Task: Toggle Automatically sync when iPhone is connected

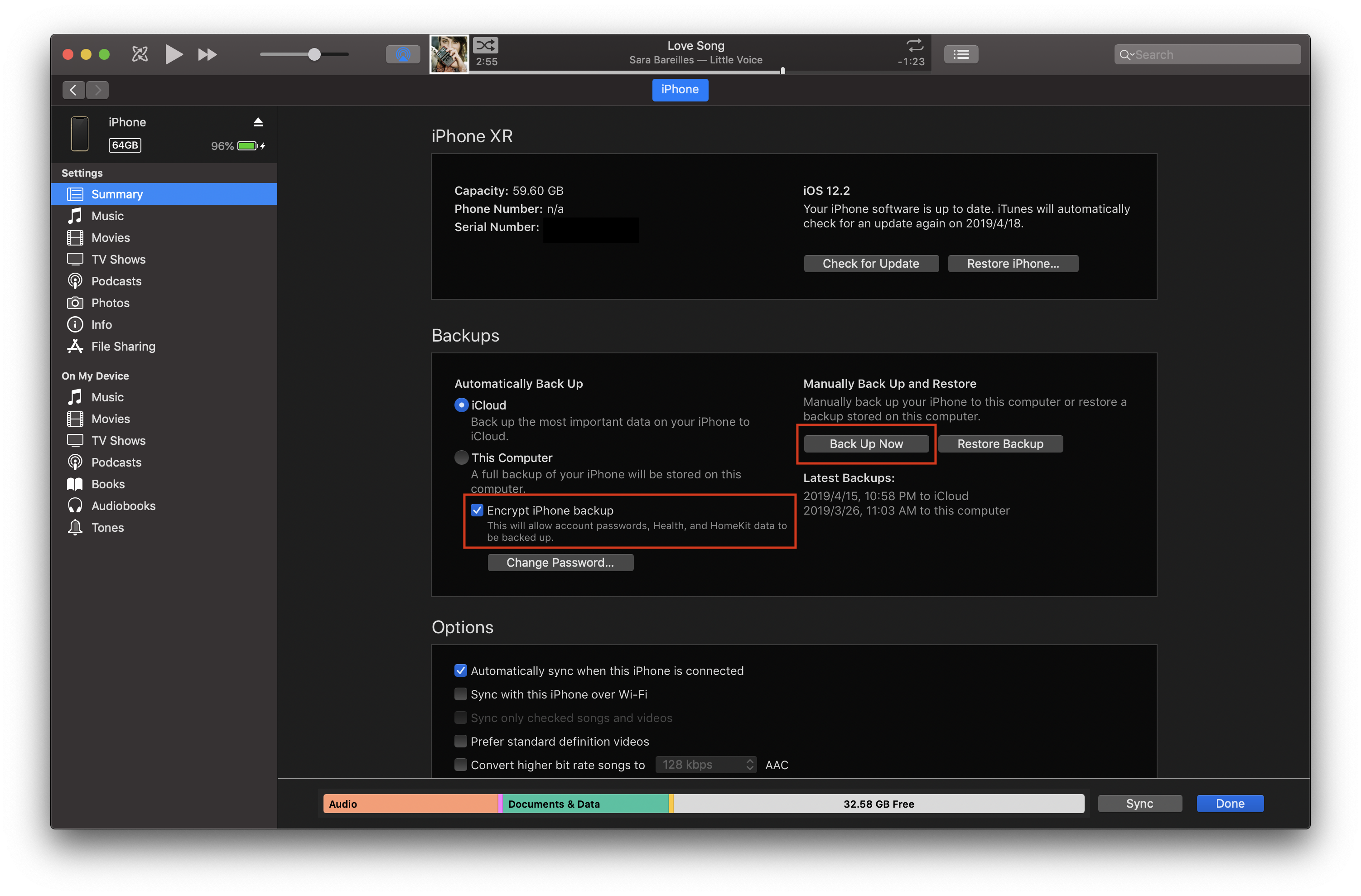Action: pos(460,670)
